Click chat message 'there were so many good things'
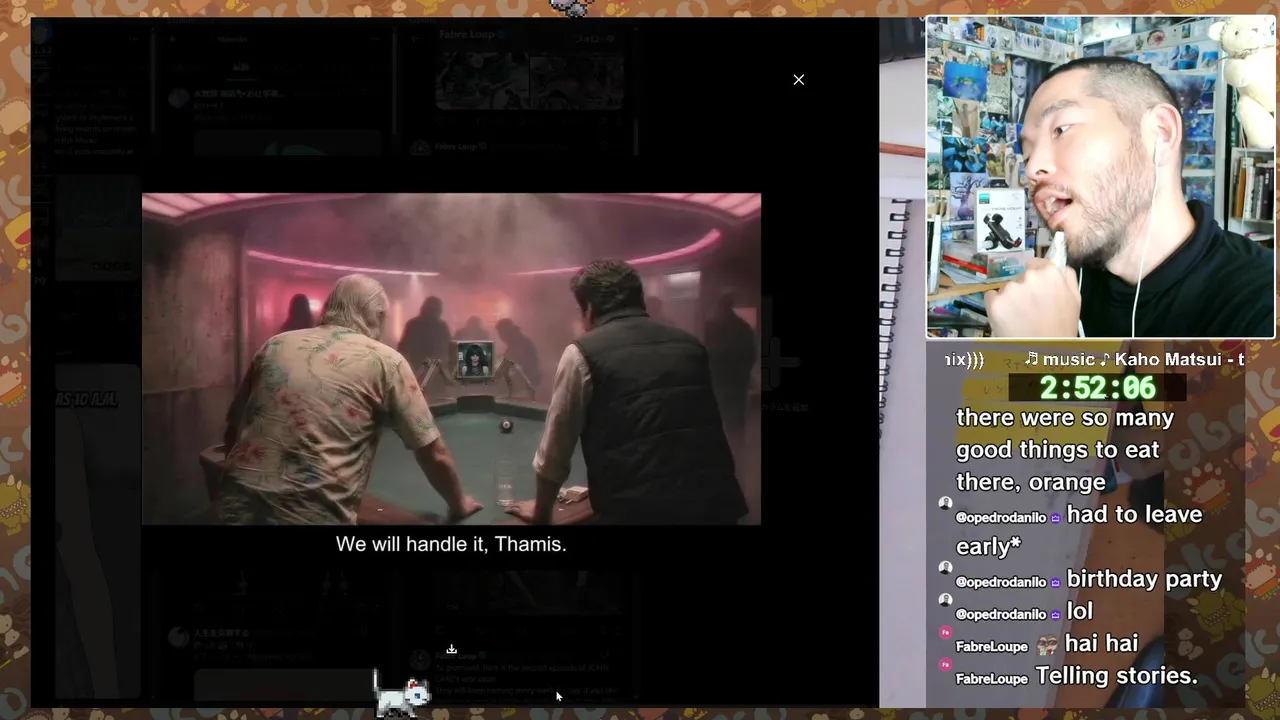The height and width of the screenshot is (720, 1280). 1065,449
